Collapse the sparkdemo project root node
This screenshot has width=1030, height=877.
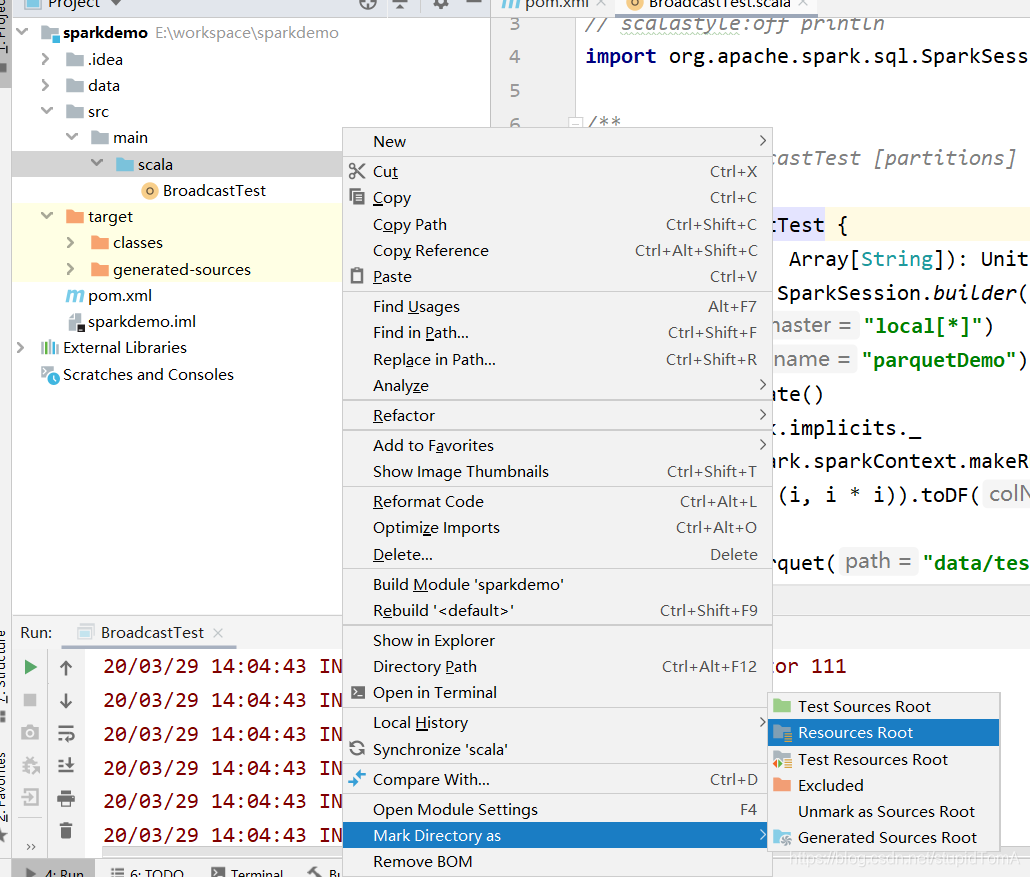(23, 33)
